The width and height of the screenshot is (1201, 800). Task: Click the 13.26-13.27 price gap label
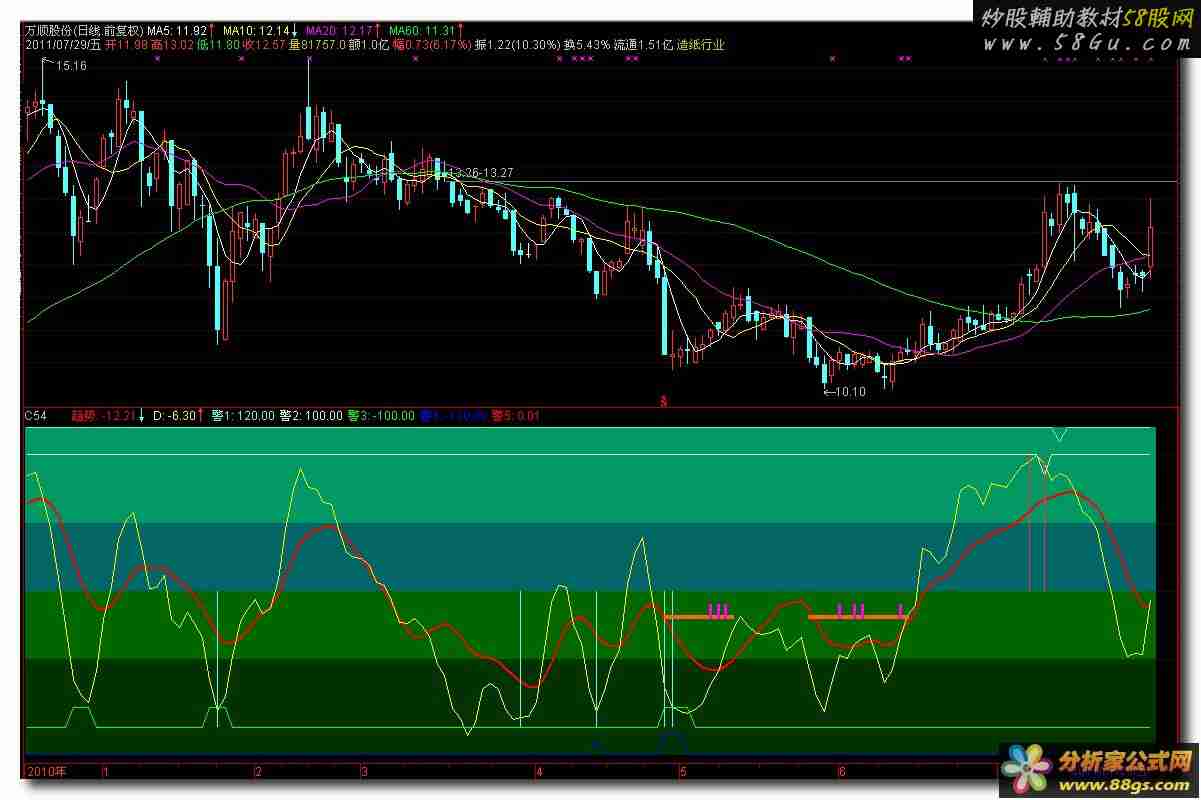click(x=480, y=173)
